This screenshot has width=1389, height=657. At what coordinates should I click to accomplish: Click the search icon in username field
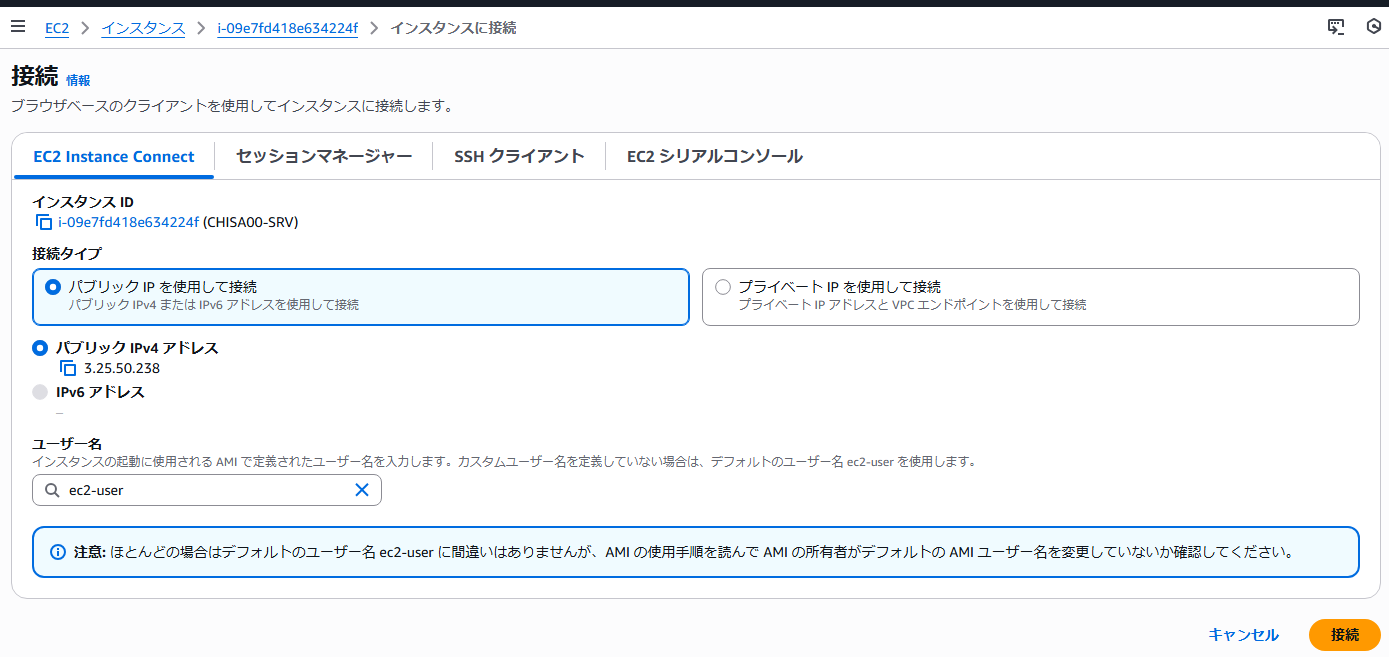pyautogui.click(x=51, y=491)
